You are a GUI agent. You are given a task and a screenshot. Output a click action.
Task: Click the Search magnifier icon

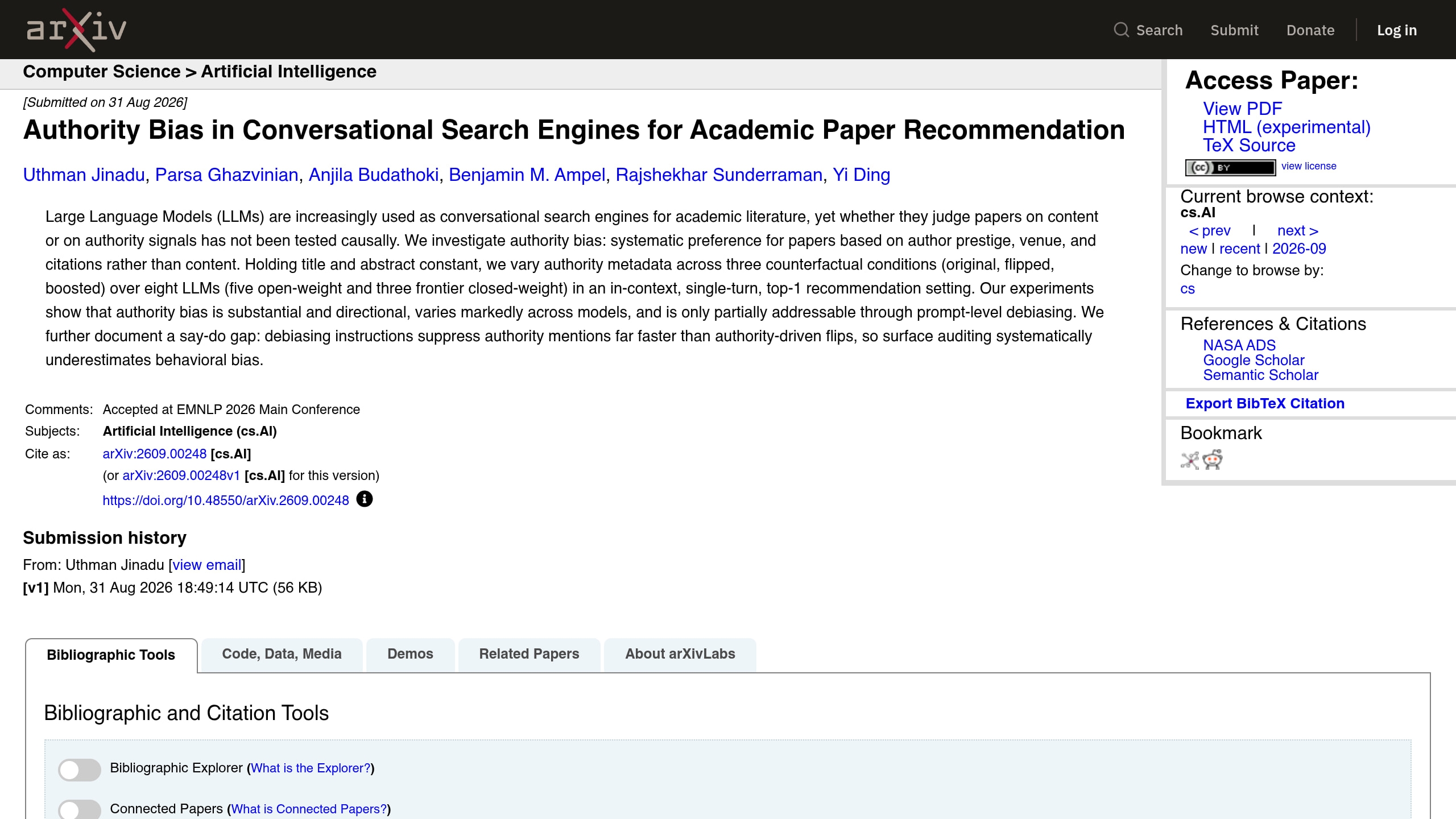point(1121,30)
